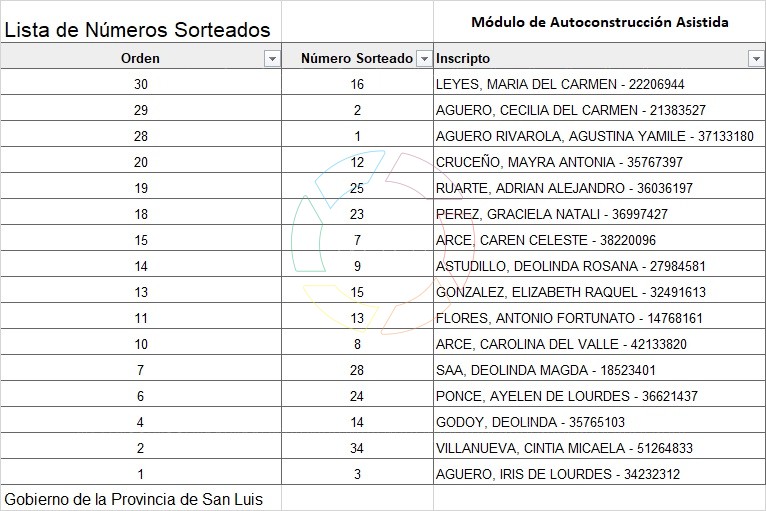
Task: Select the Módulo de Autoconstrucción Asistida heading
Action: 599,22
